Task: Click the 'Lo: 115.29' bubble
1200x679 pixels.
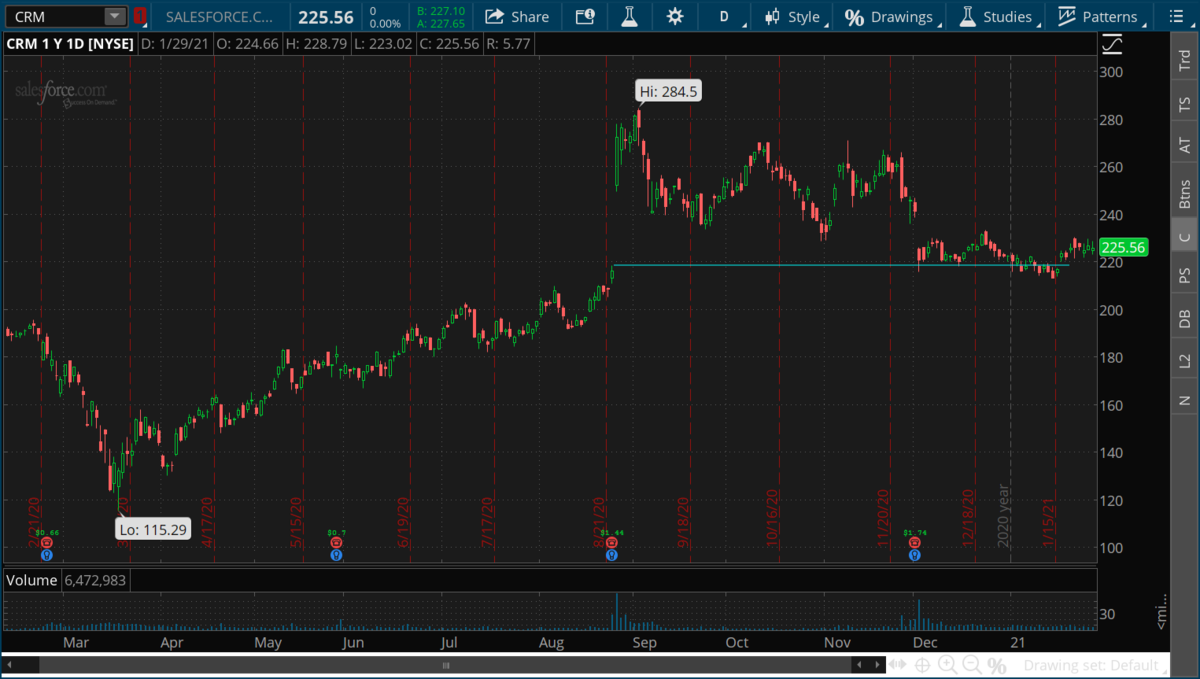Action: tap(152, 529)
